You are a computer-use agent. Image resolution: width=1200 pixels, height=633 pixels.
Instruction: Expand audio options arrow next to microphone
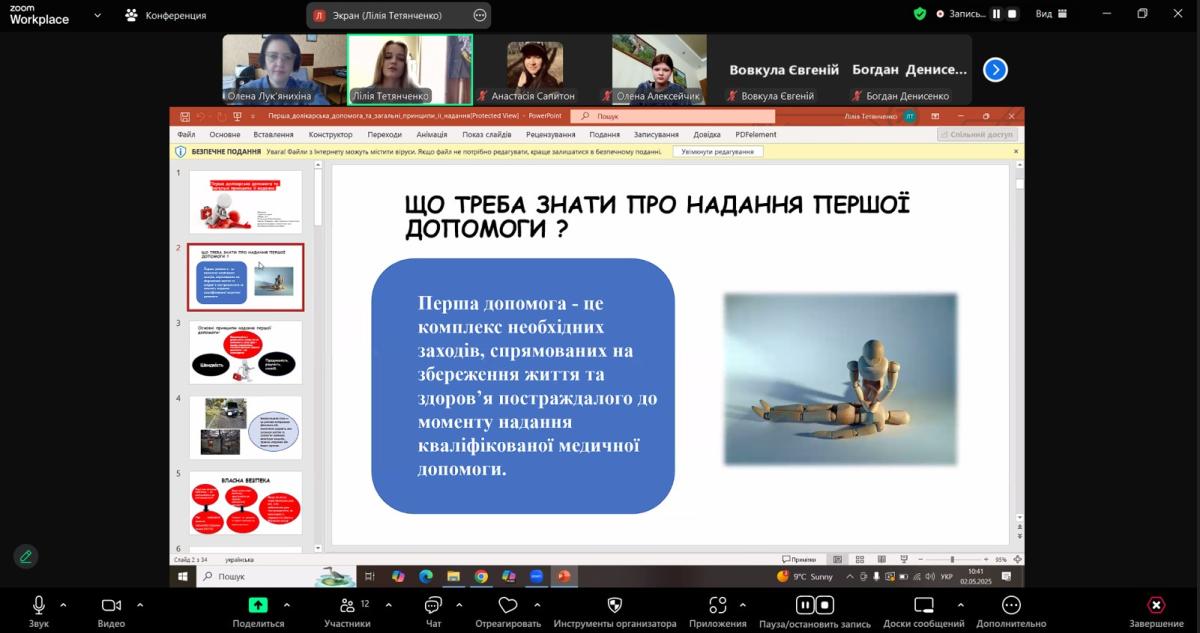63,605
